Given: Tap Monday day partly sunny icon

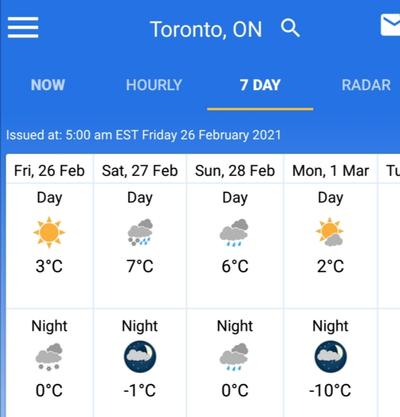Looking at the screenshot, I should click(330, 232).
